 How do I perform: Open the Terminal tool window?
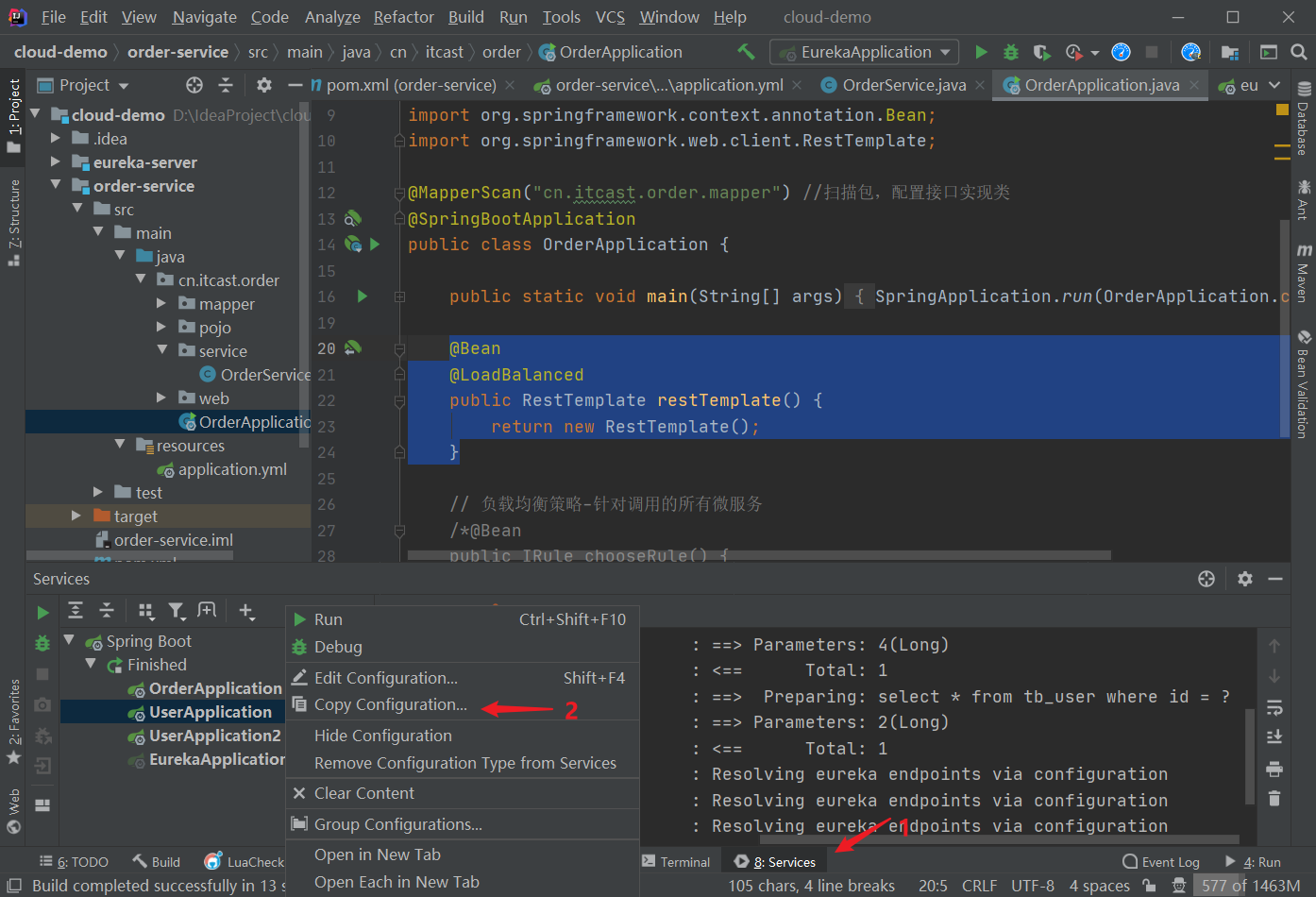tap(676, 862)
